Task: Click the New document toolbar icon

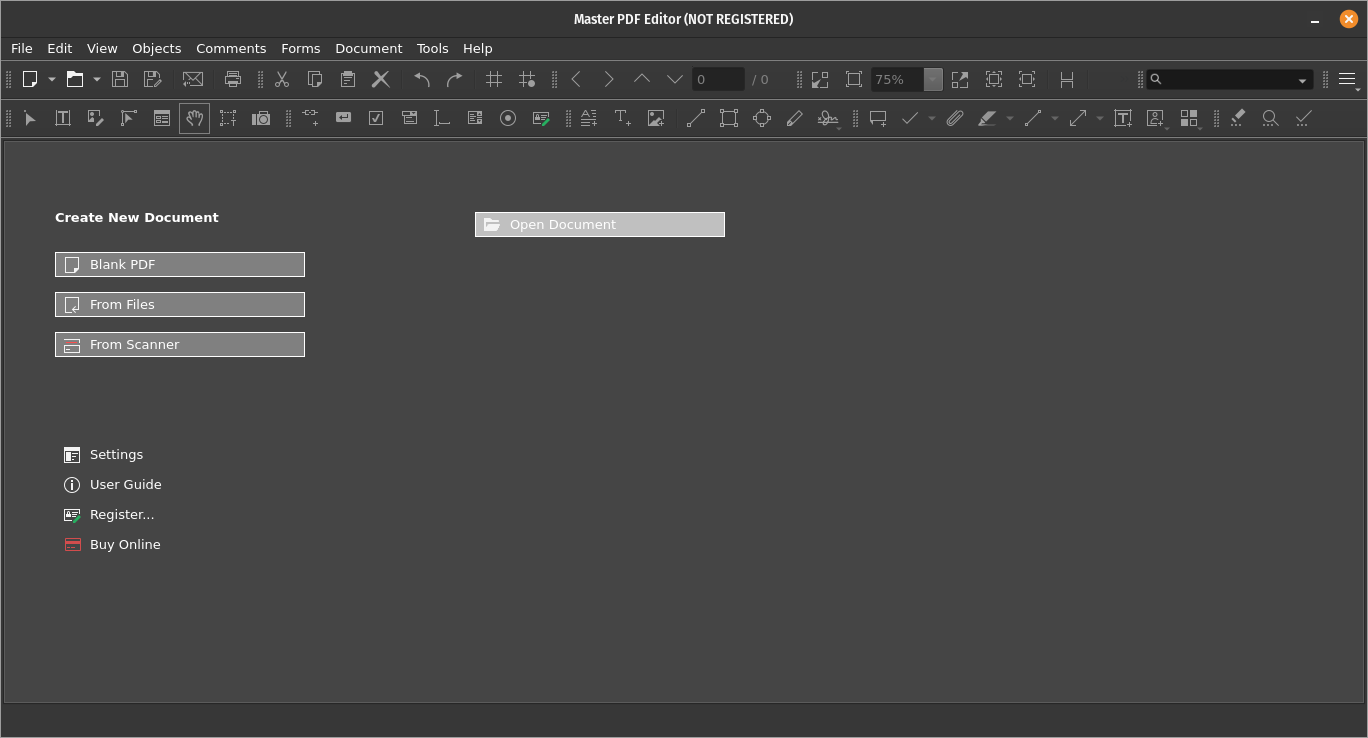Action: [x=31, y=79]
